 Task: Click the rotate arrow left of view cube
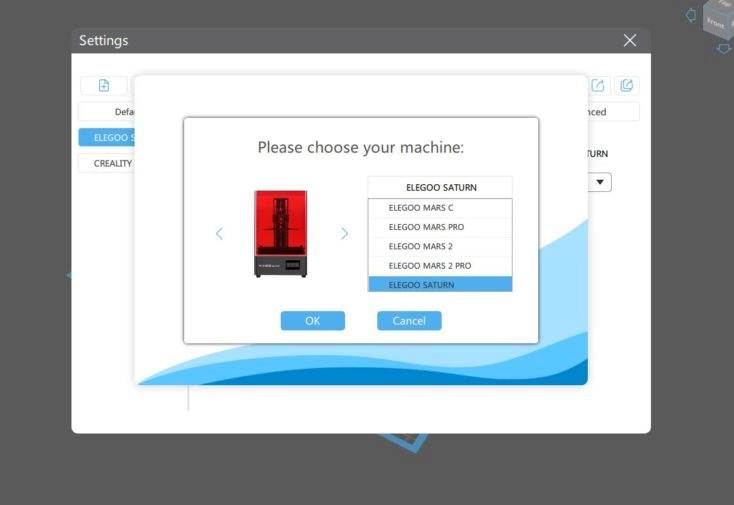(x=691, y=15)
